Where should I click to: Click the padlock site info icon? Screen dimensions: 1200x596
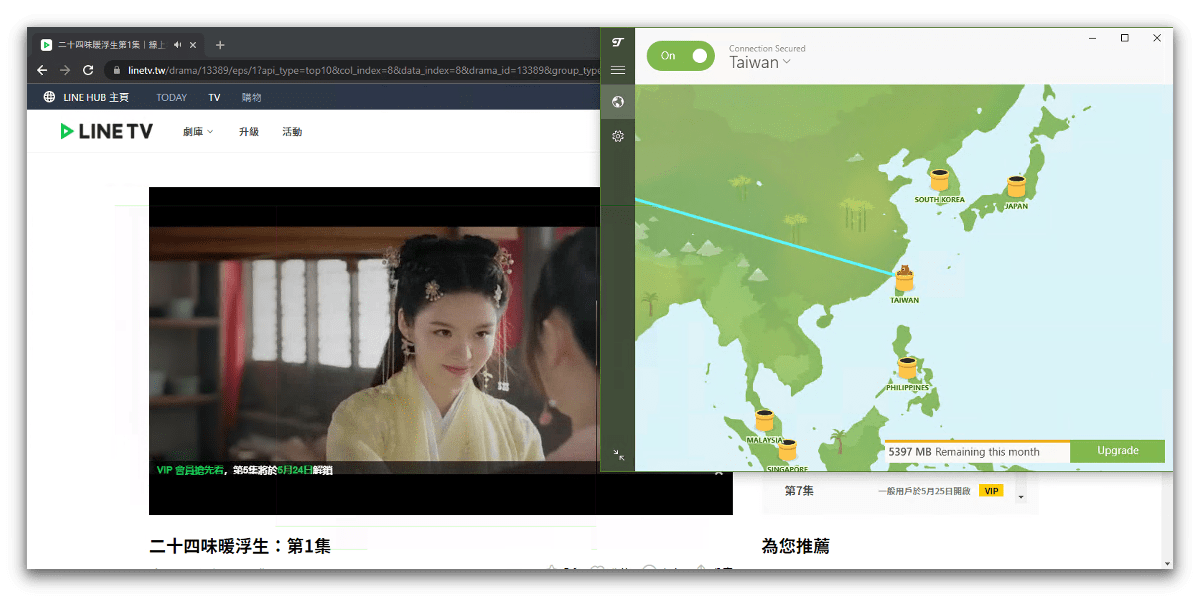click(117, 70)
